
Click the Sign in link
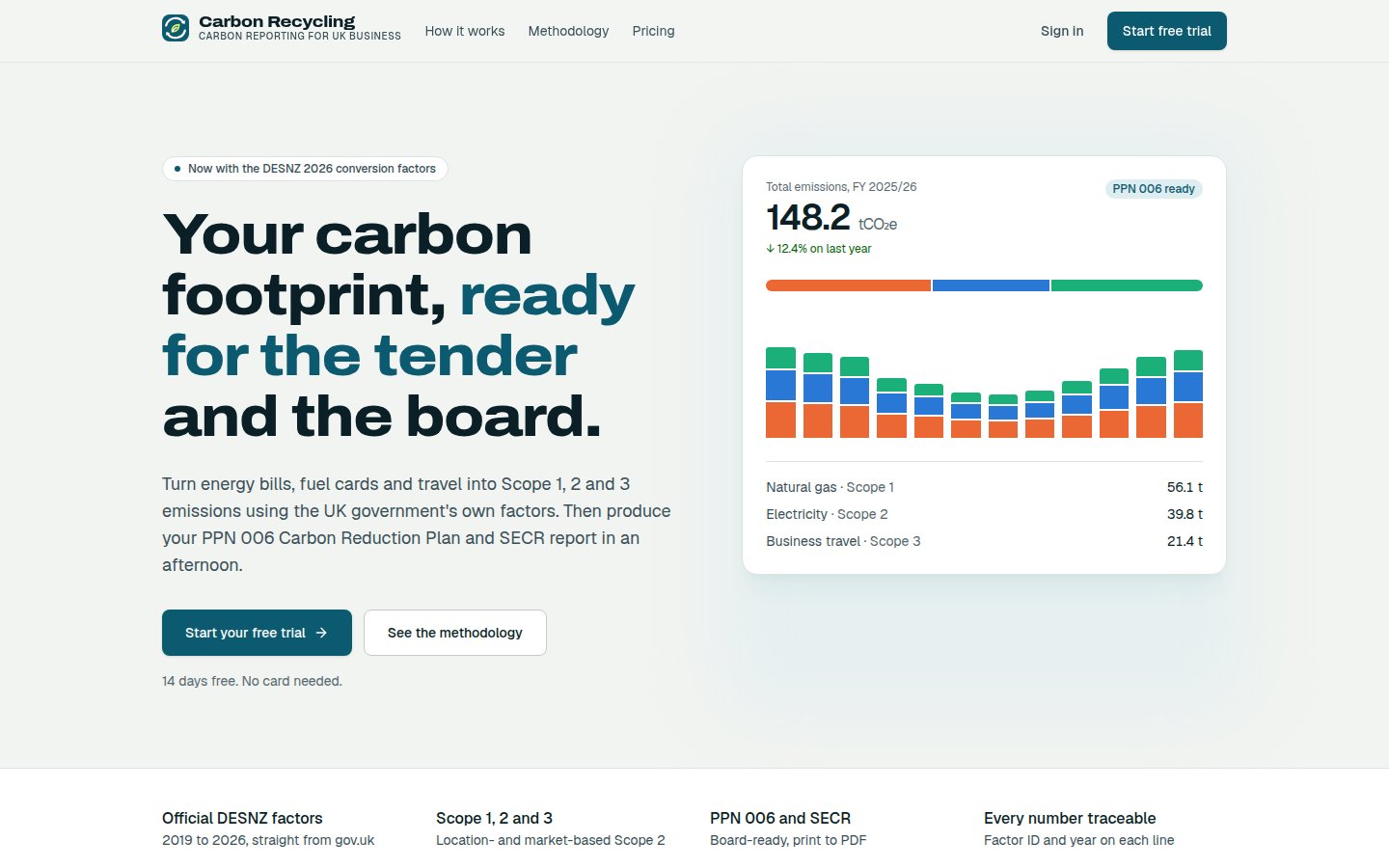click(x=1062, y=31)
